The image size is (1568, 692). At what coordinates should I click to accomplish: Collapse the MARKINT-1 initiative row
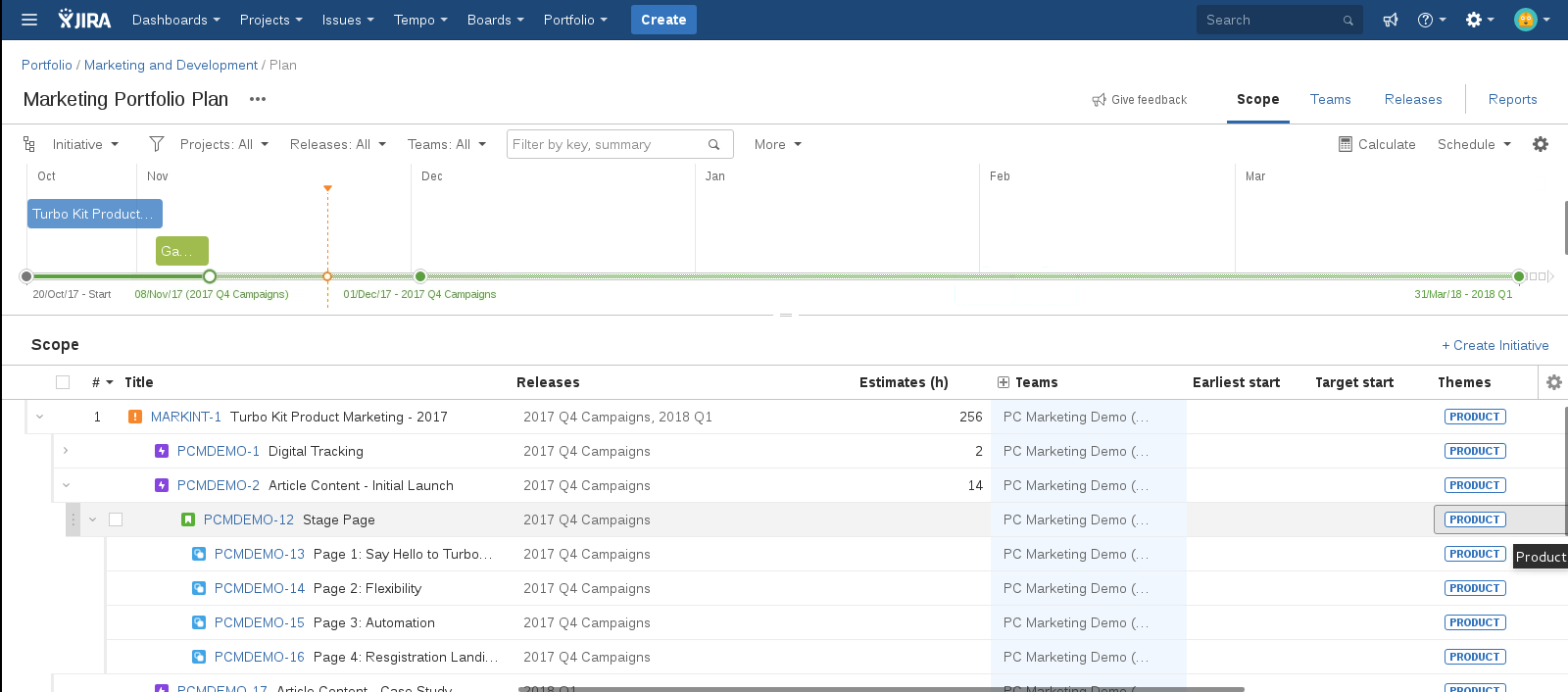tap(40, 417)
